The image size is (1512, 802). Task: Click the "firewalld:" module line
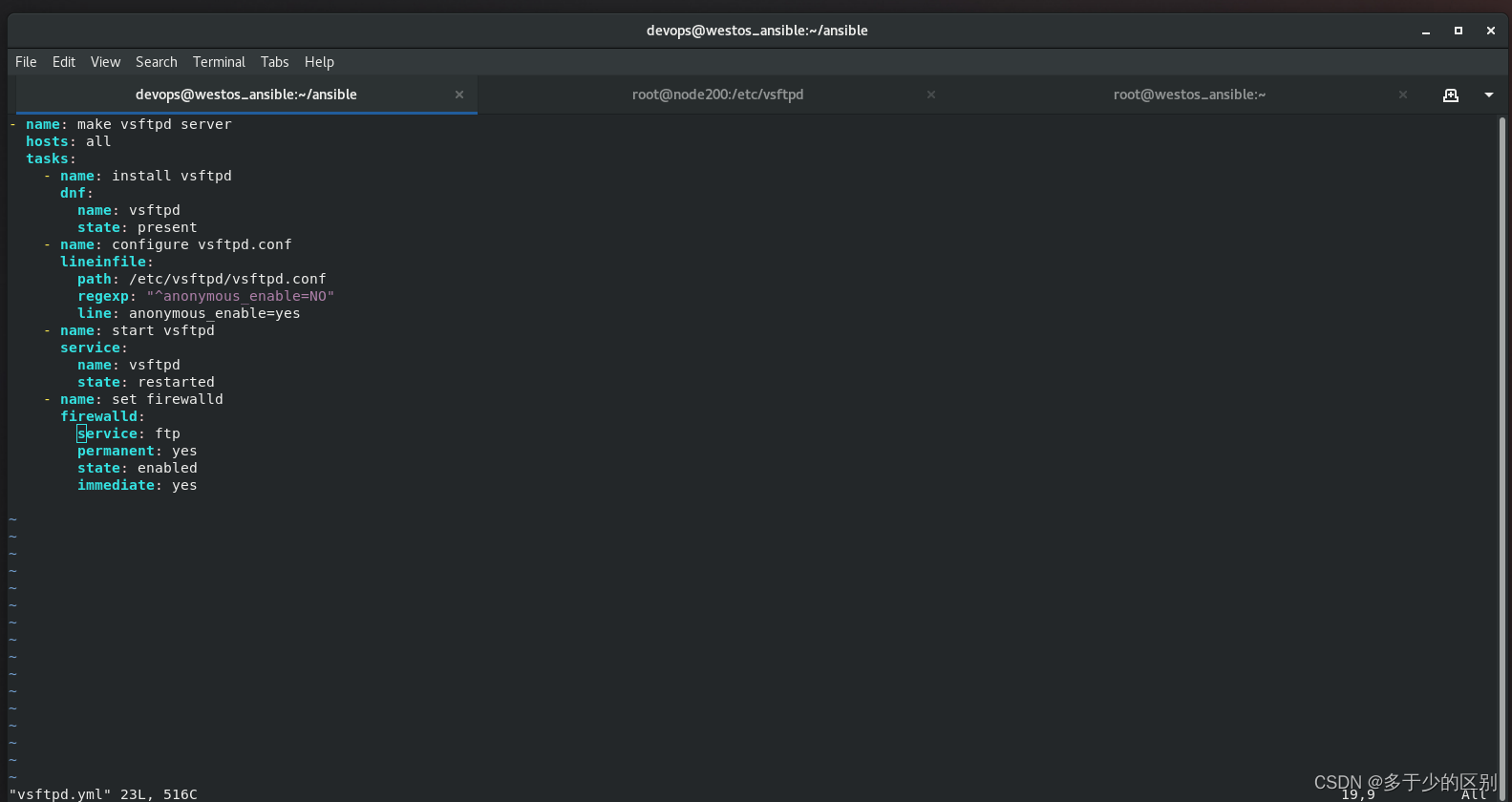[103, 416]
